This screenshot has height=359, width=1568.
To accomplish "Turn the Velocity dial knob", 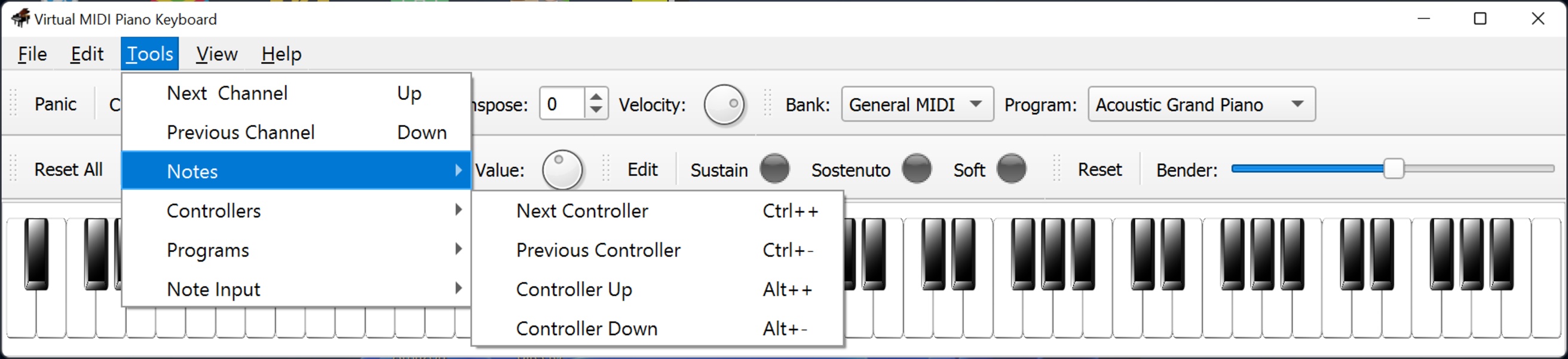I will [724, 105].
